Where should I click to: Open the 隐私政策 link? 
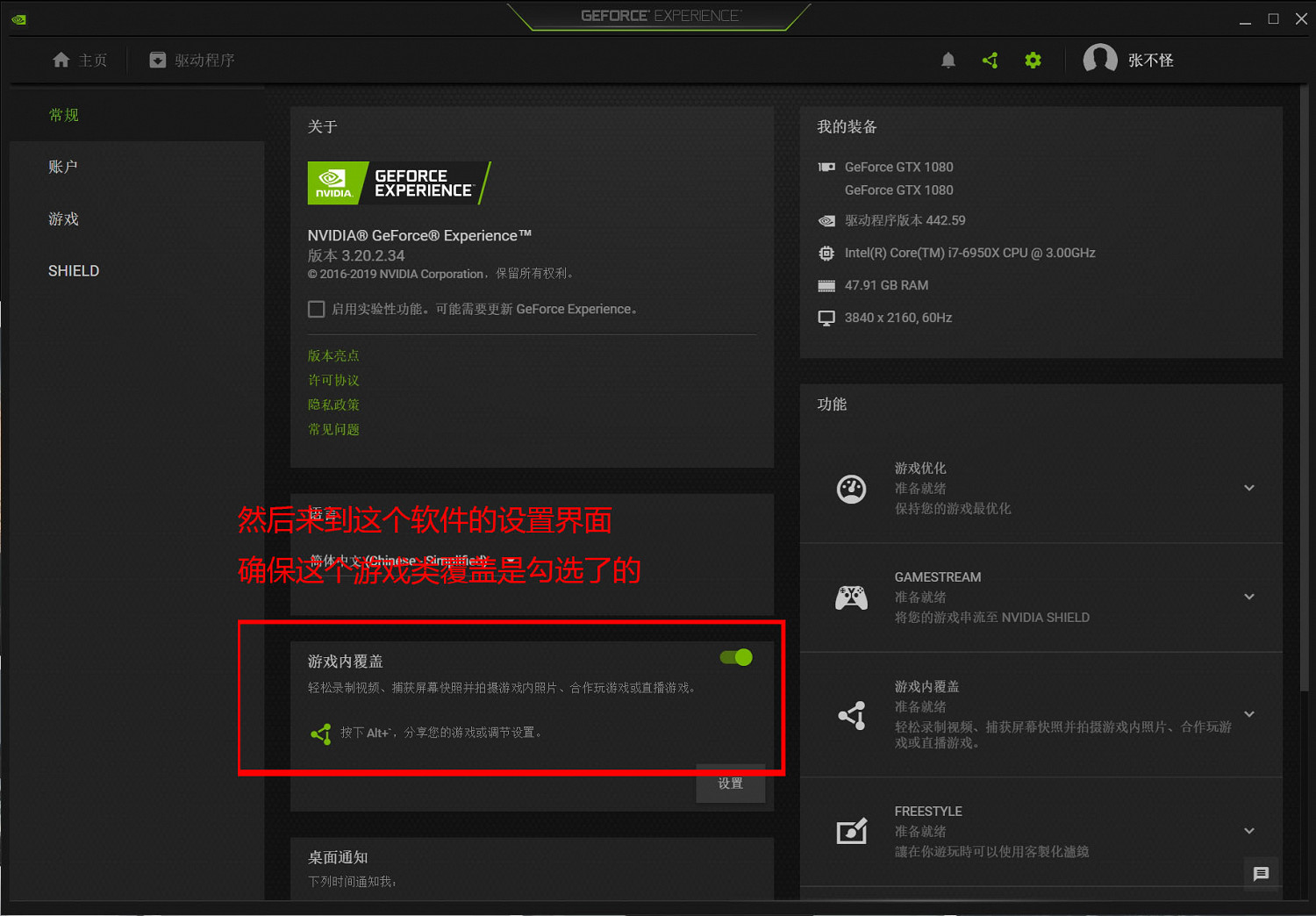click(333, 404)
